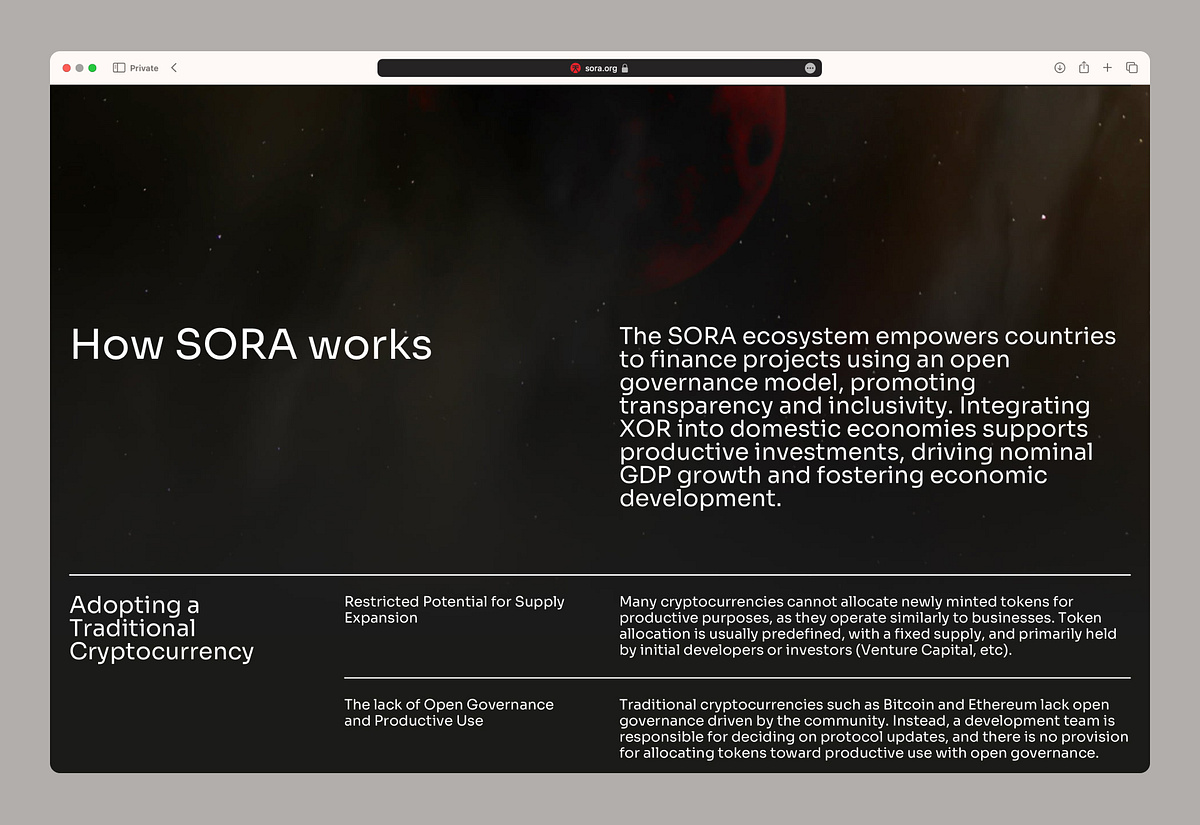Viewport: 1200px width, 825px height.
Task: Click Restricted Potential for Supply Expansion
Action: click(x=454, y=609)
